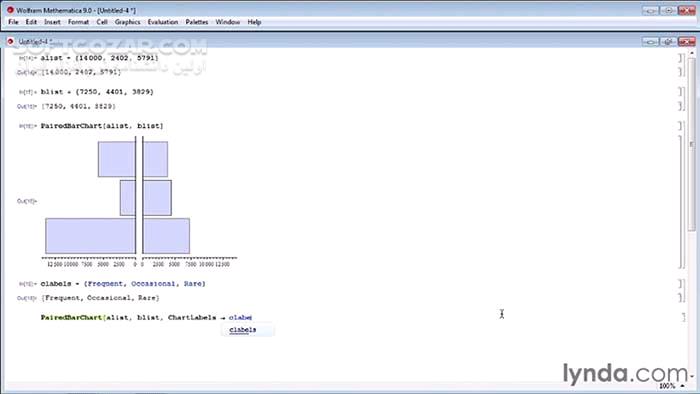Click the blist = {7250, 4401, 3829} input line
Viewport: 700px width, 394px height.
[97, 92]
